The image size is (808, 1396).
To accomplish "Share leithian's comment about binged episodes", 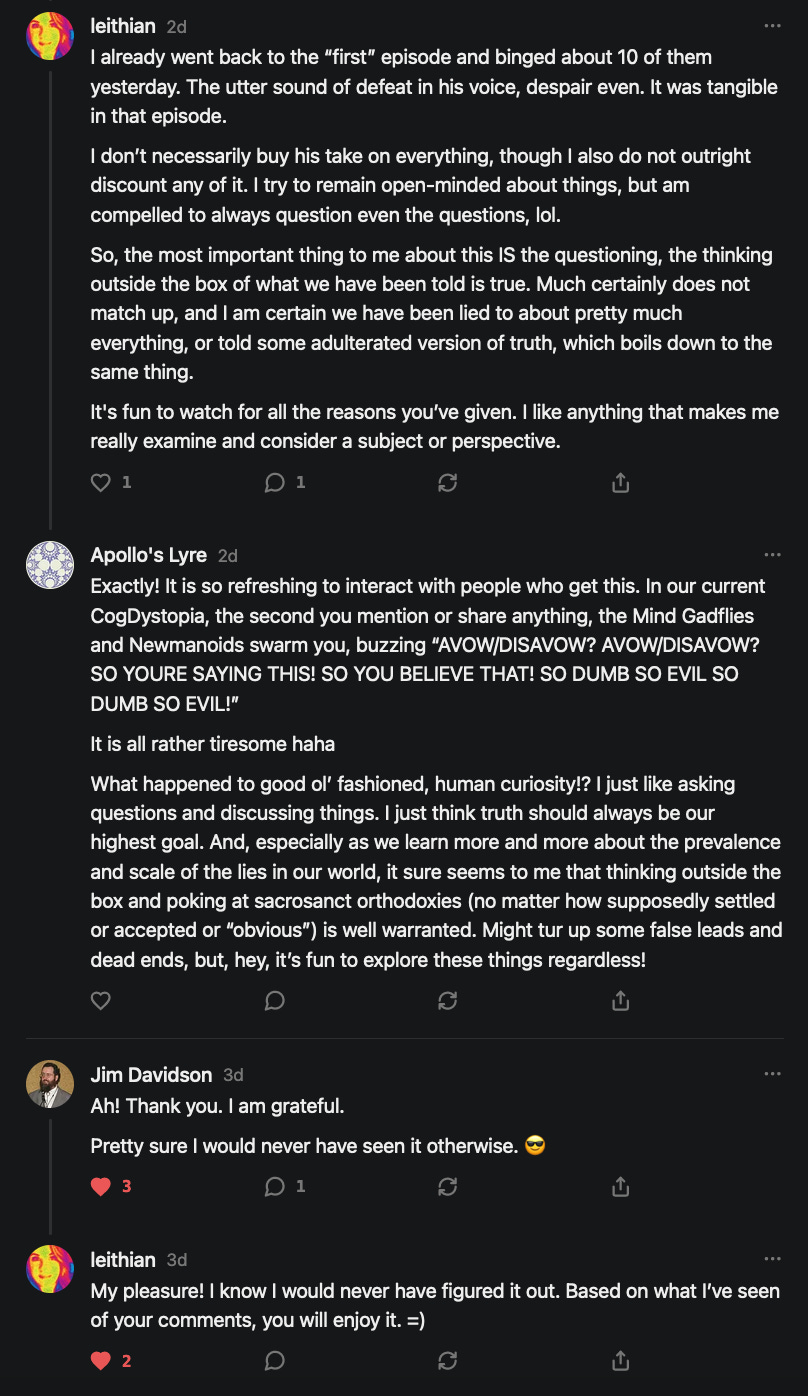I will pos(620,483).
